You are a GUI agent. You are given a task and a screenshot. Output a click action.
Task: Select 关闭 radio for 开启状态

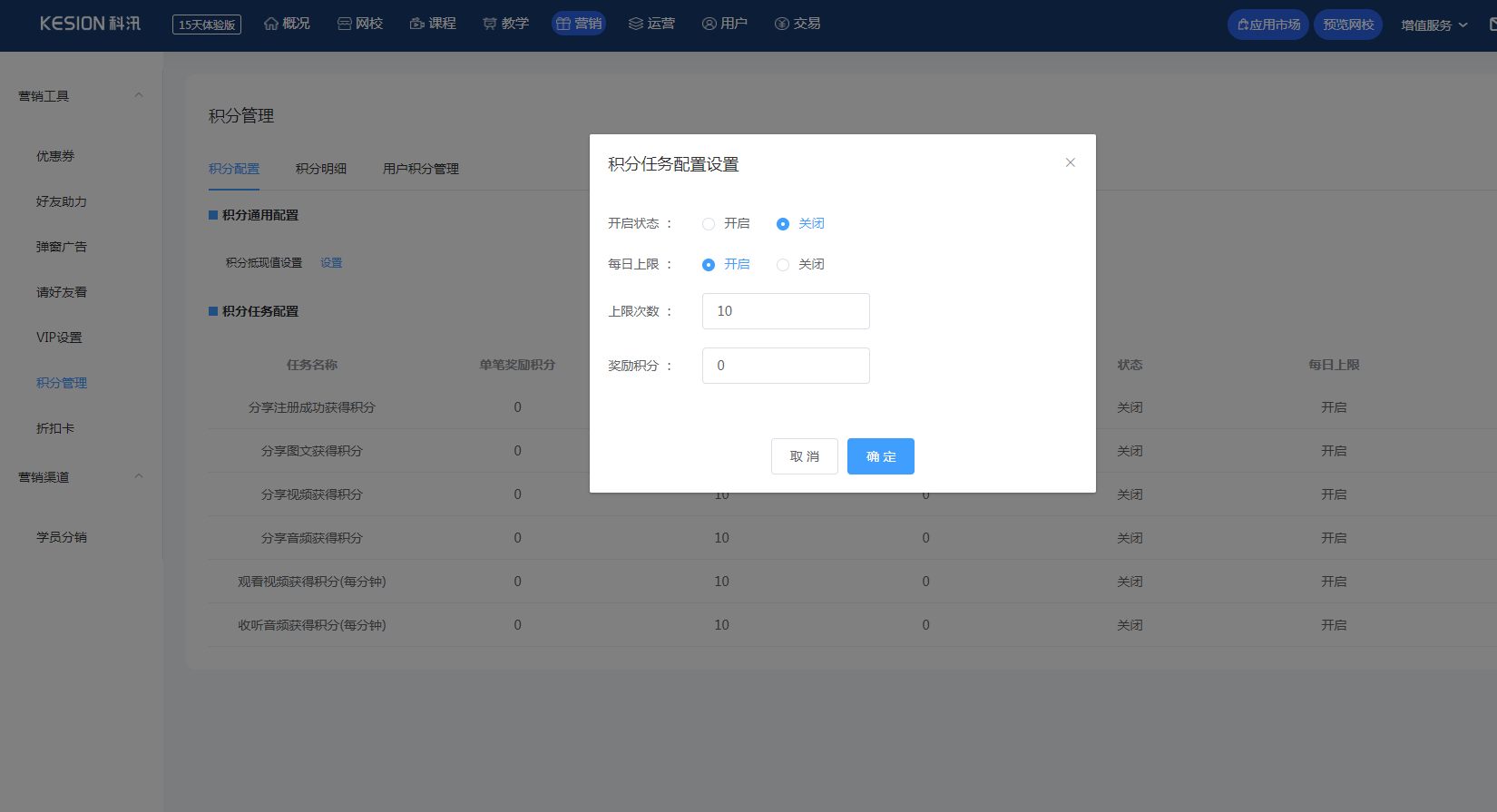point(783,224)
